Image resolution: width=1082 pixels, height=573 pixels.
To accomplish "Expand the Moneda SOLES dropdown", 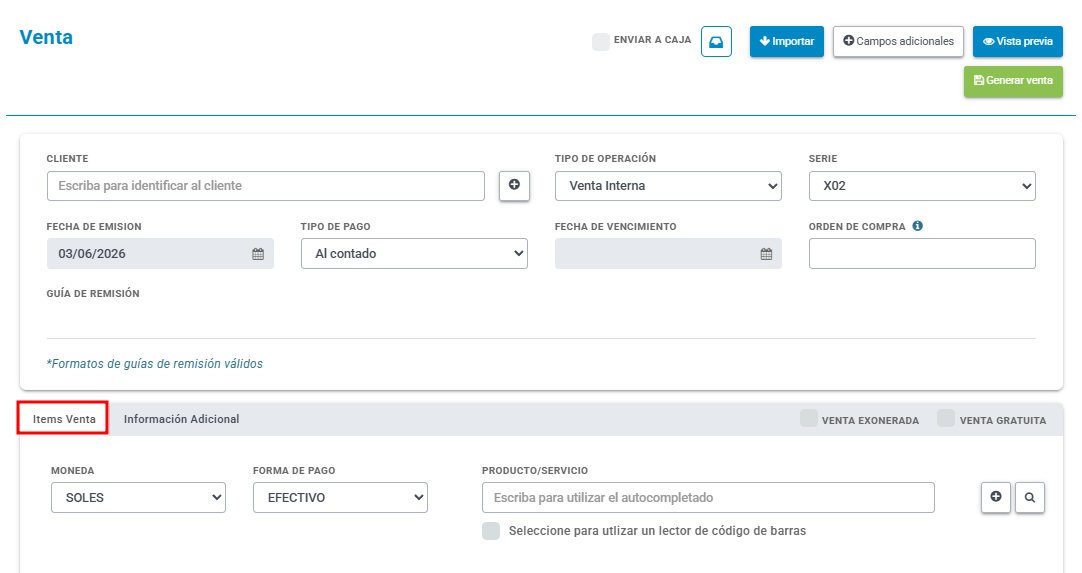I will (138, 497).
